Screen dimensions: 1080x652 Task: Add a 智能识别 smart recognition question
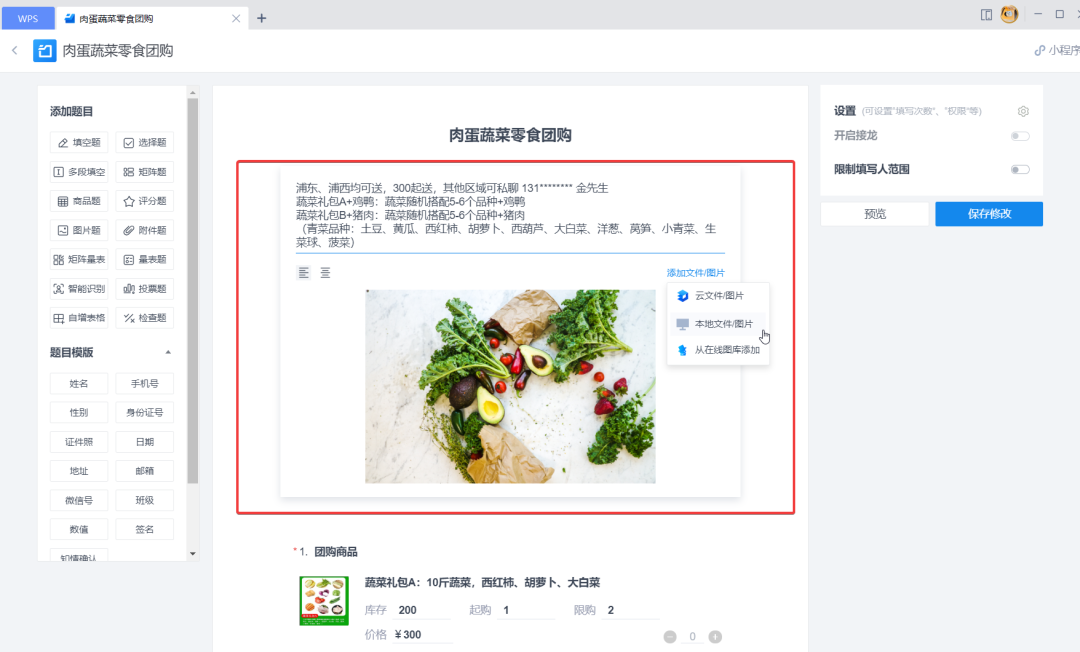pos(79,288)
